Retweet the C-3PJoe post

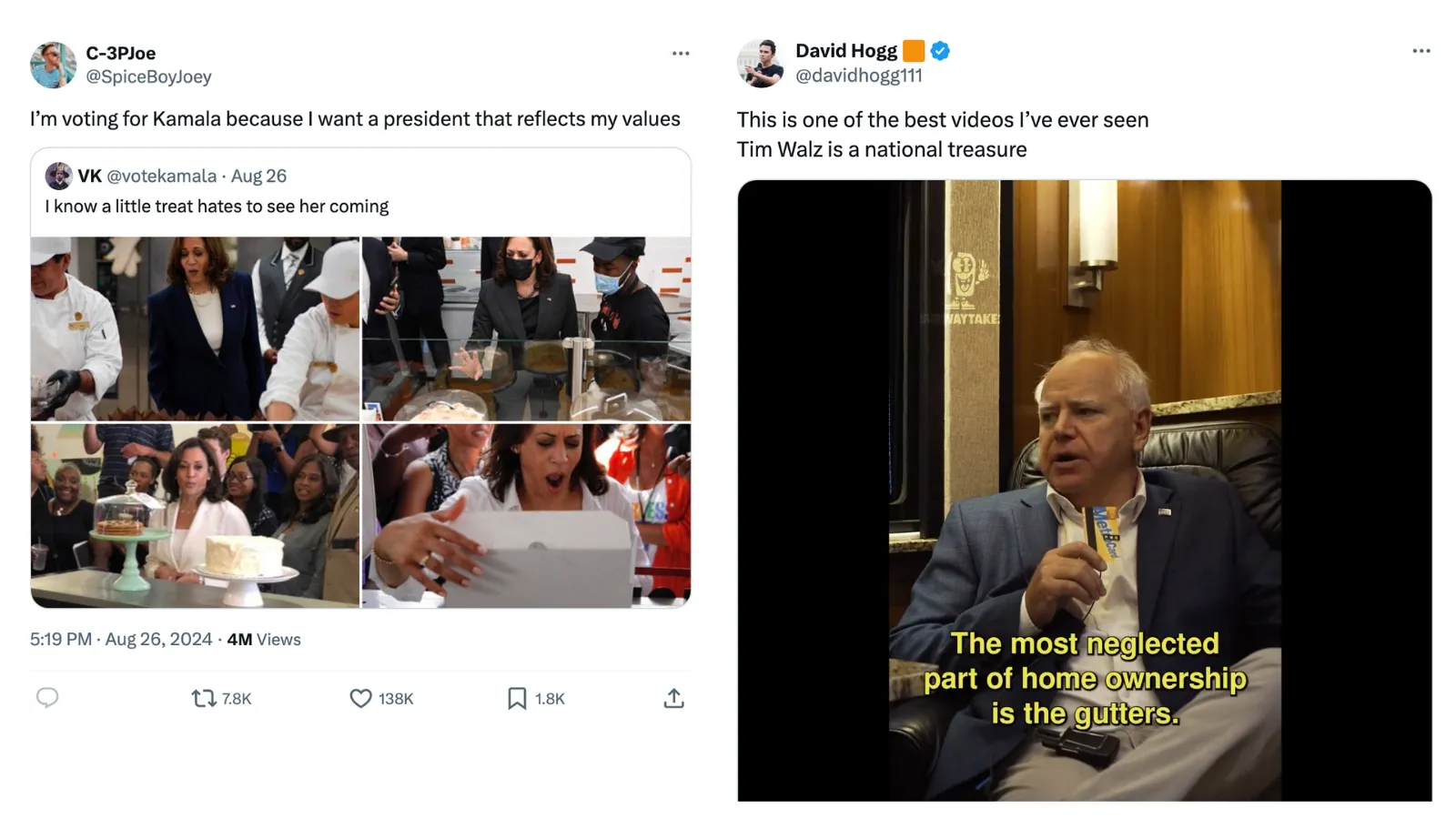click(204, 698)
